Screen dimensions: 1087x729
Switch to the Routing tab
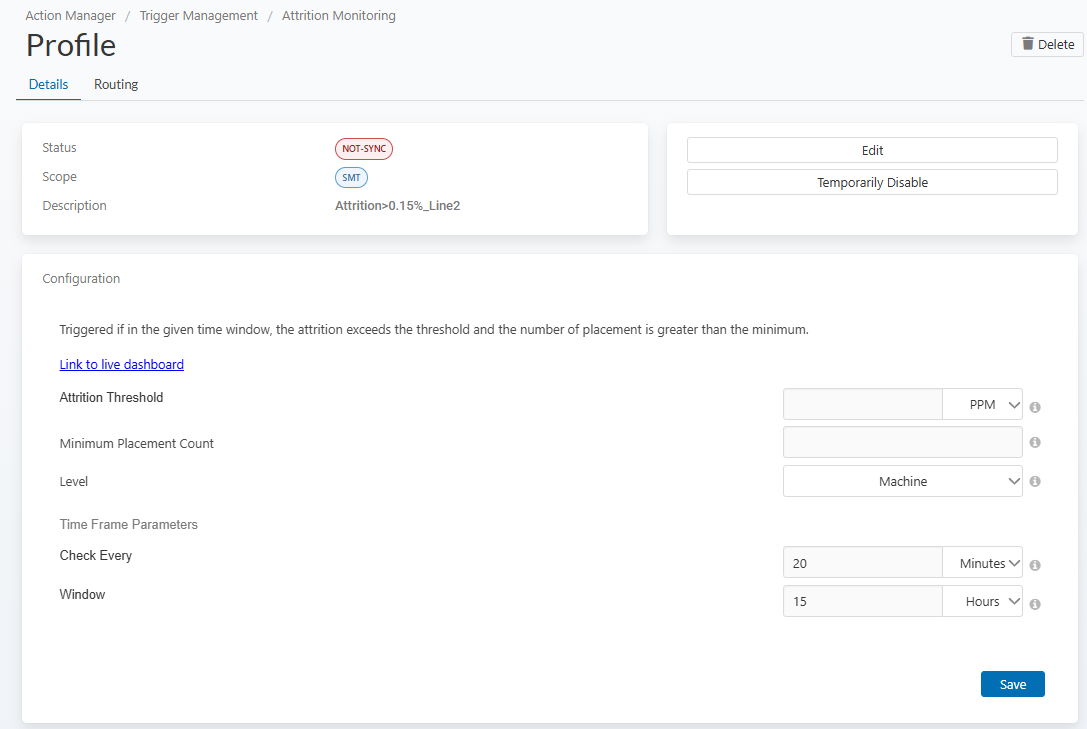point(116,85)
